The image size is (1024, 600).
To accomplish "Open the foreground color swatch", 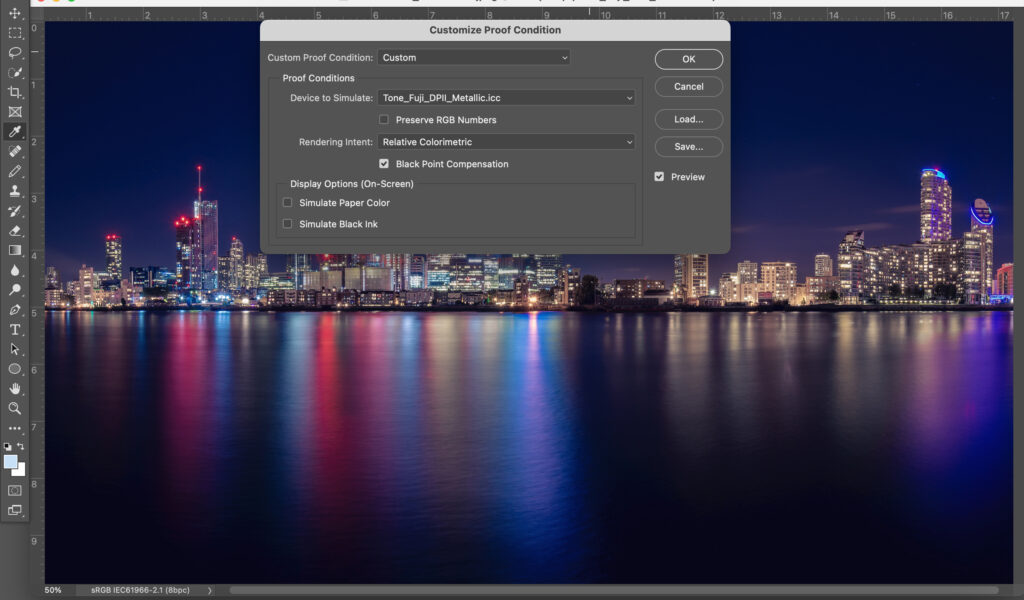I will pos(9,461).
